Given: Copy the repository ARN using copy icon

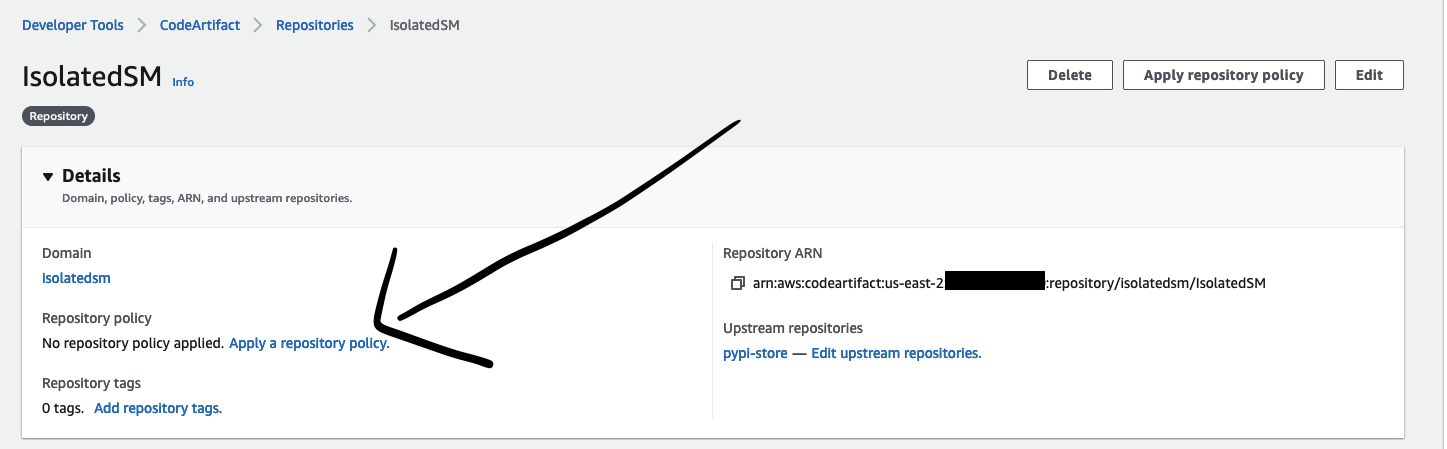Looking at the screenshot, I should pos(738,283).
